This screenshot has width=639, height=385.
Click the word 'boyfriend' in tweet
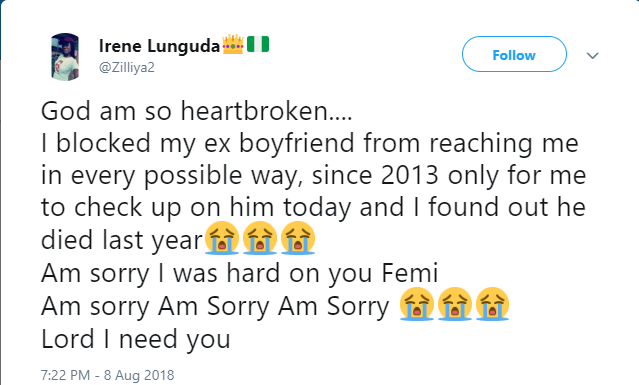point(297,143)
